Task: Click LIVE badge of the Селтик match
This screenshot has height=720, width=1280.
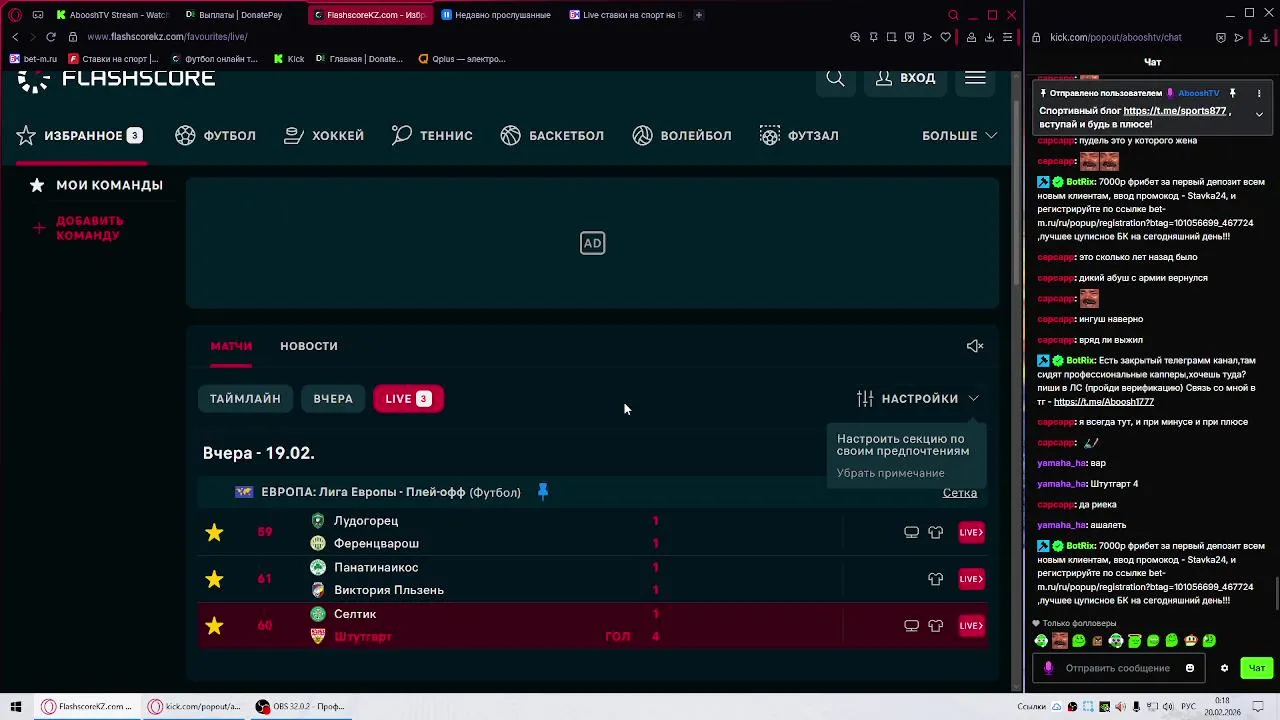Action: coord(971,625)
